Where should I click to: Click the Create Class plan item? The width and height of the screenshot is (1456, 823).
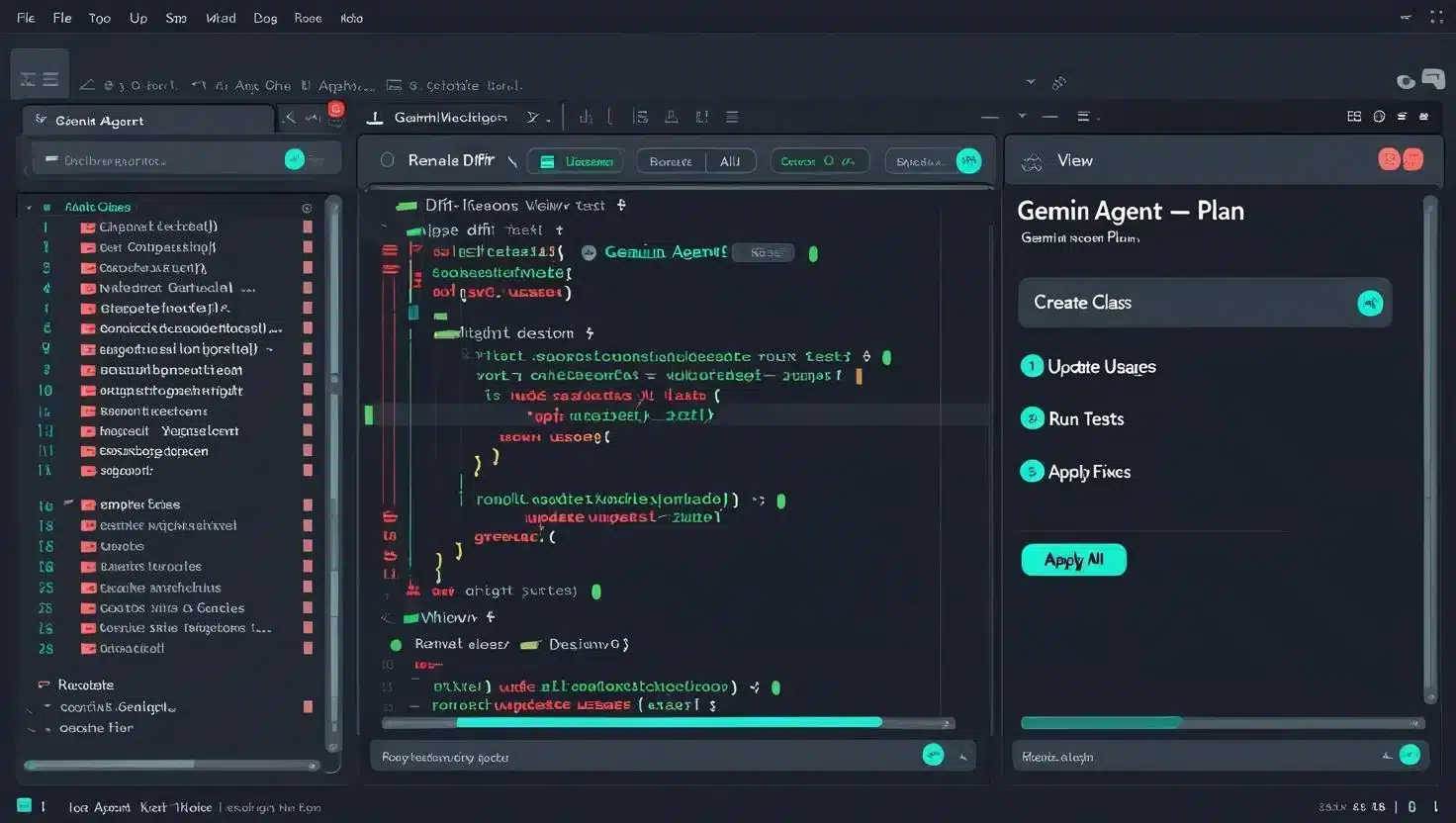(1205, 303)
